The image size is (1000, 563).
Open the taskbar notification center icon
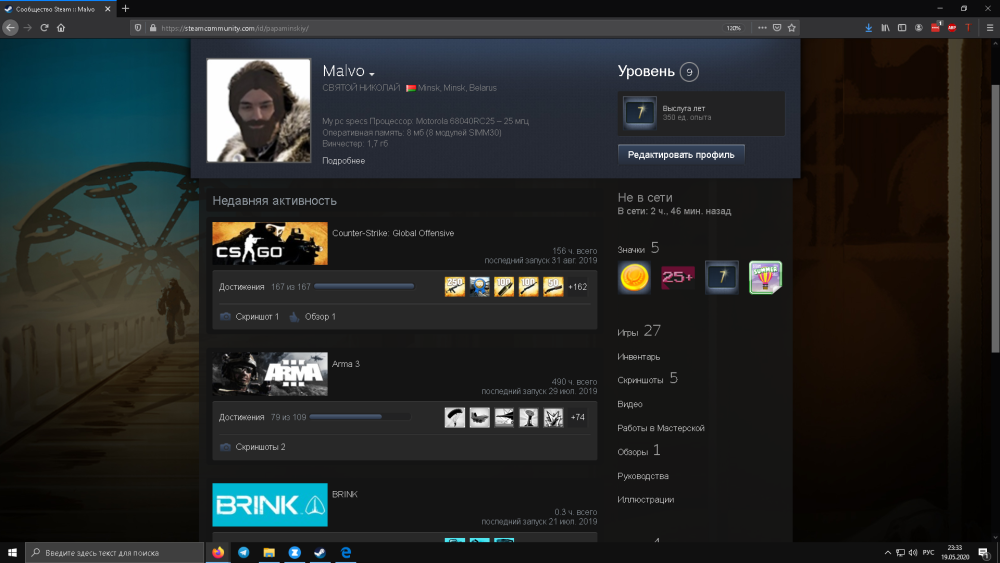point(984,553)
